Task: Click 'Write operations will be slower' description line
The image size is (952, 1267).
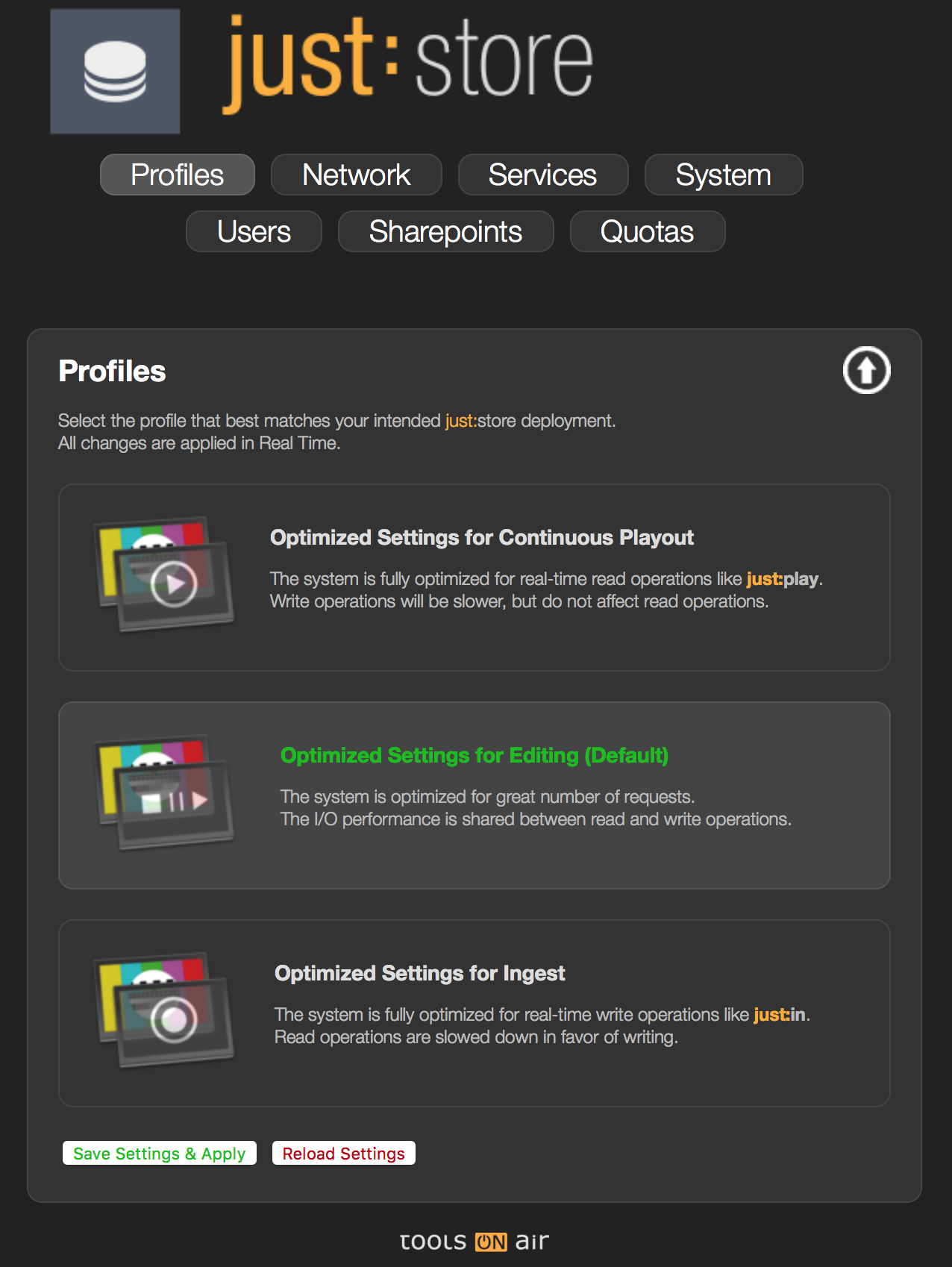Action: (x=519, y=601)
